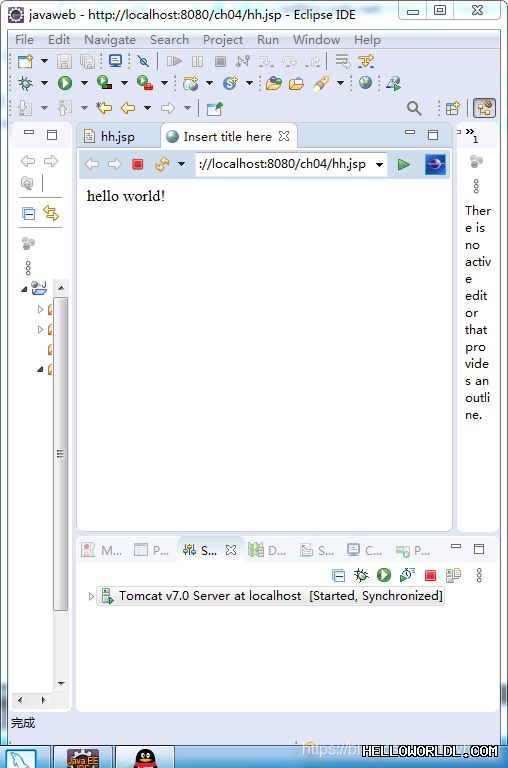Image resolution: width=508 pixels, height=768 pixels.
Task: Open the File menu
Action: click(x=24, y=40)
